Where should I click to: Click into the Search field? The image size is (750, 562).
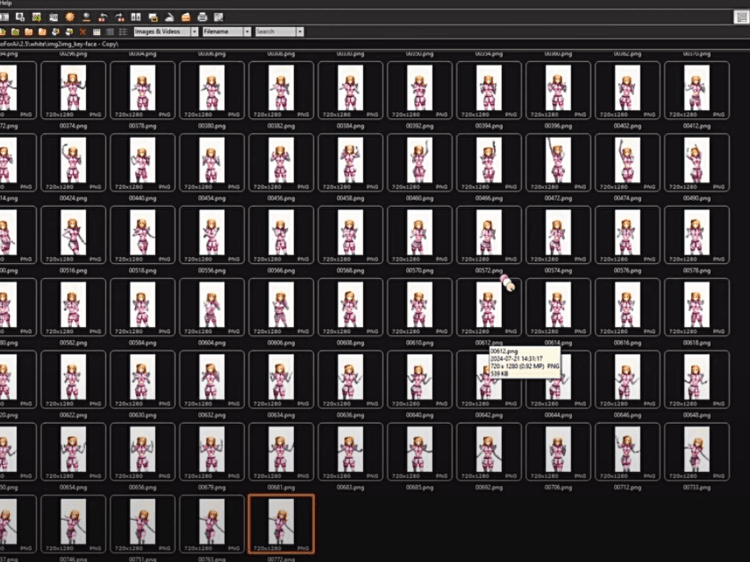click(x=275, y=32)
